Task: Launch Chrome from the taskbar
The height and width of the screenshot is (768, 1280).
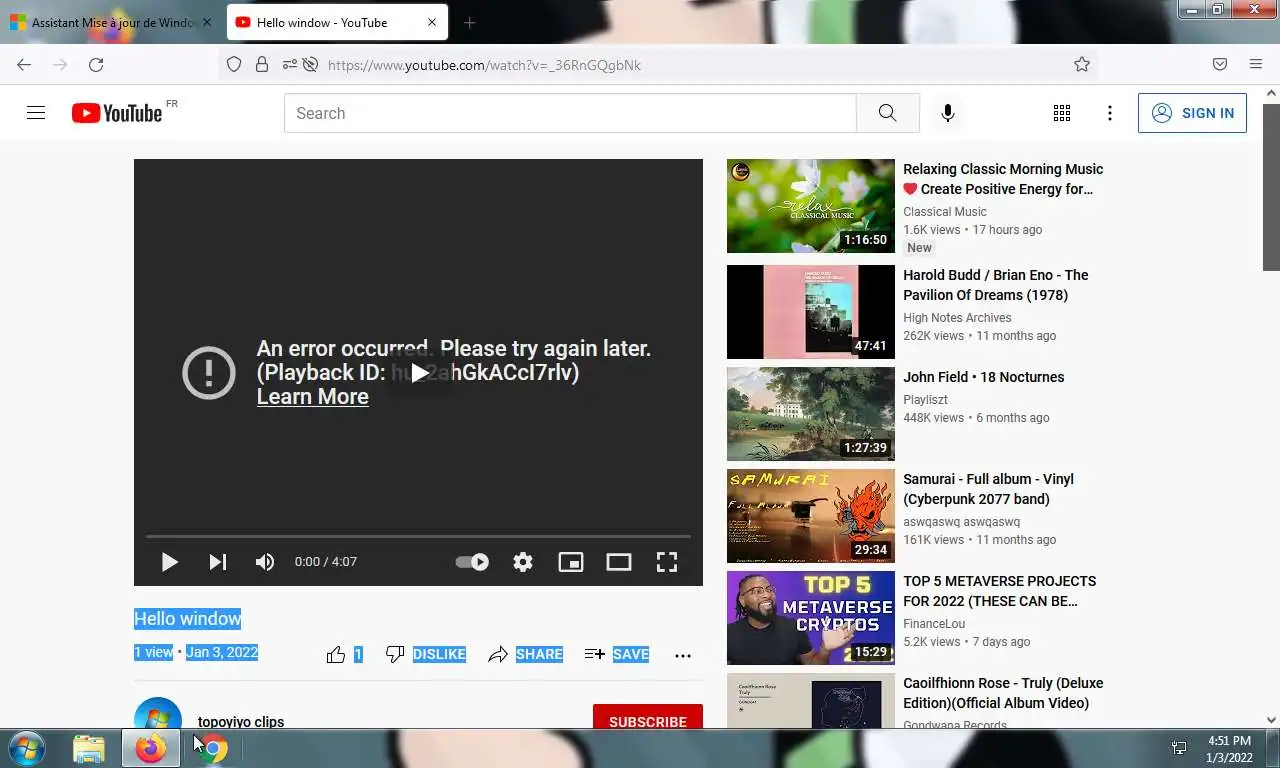Action: [x=213, y=748]
